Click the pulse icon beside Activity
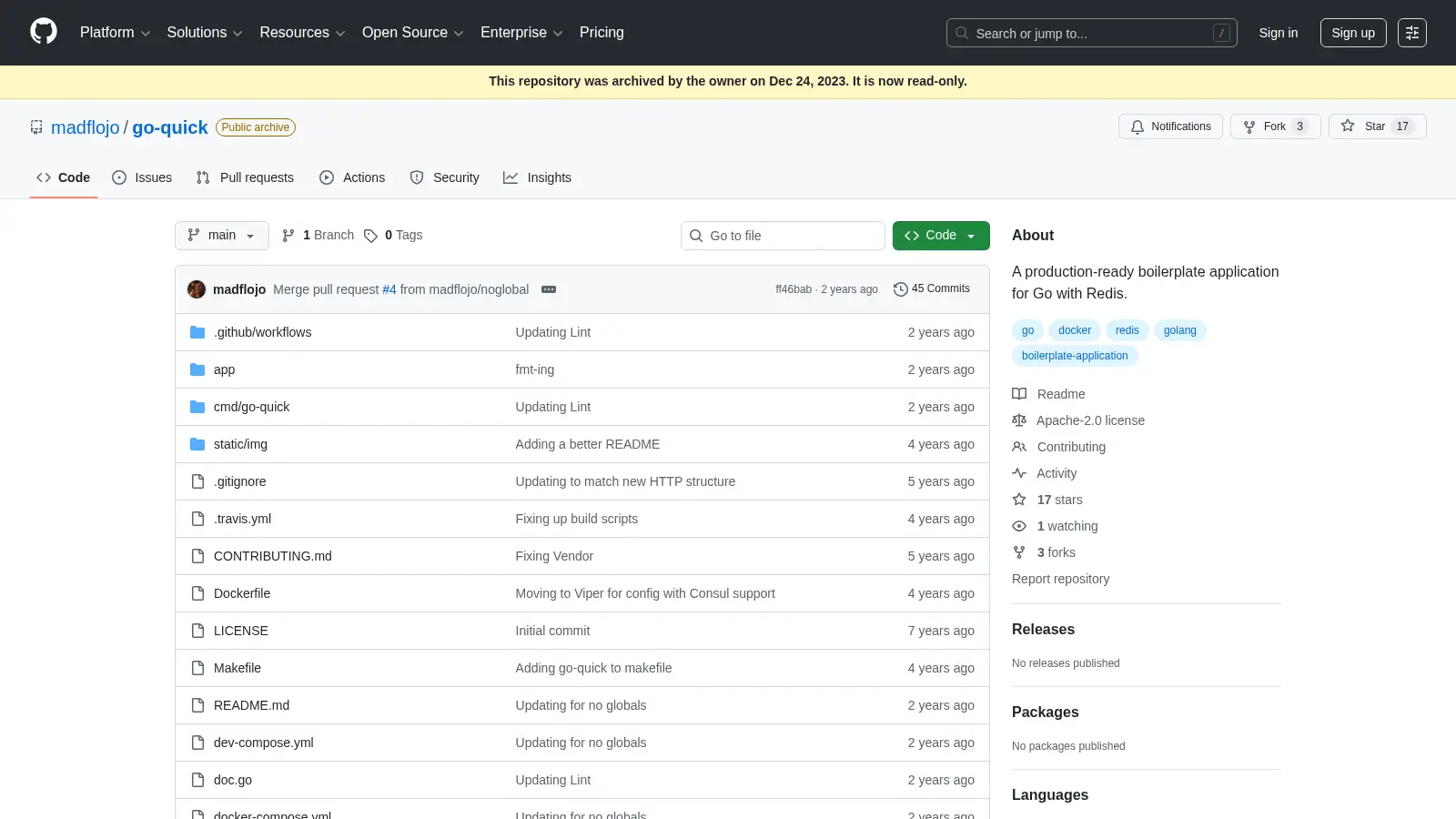The height and width of the screenshot is (819, 1456). click(x=1019, y=473)
